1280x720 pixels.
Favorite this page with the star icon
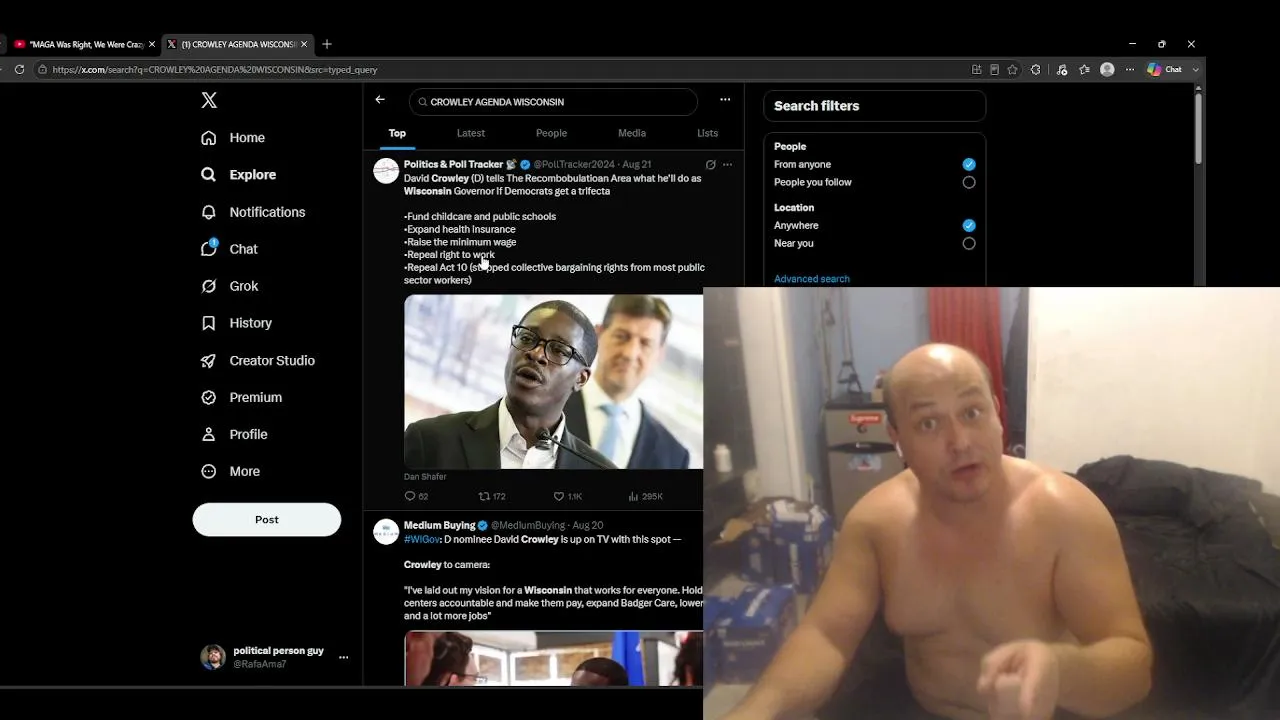[x=1013, y=70]
